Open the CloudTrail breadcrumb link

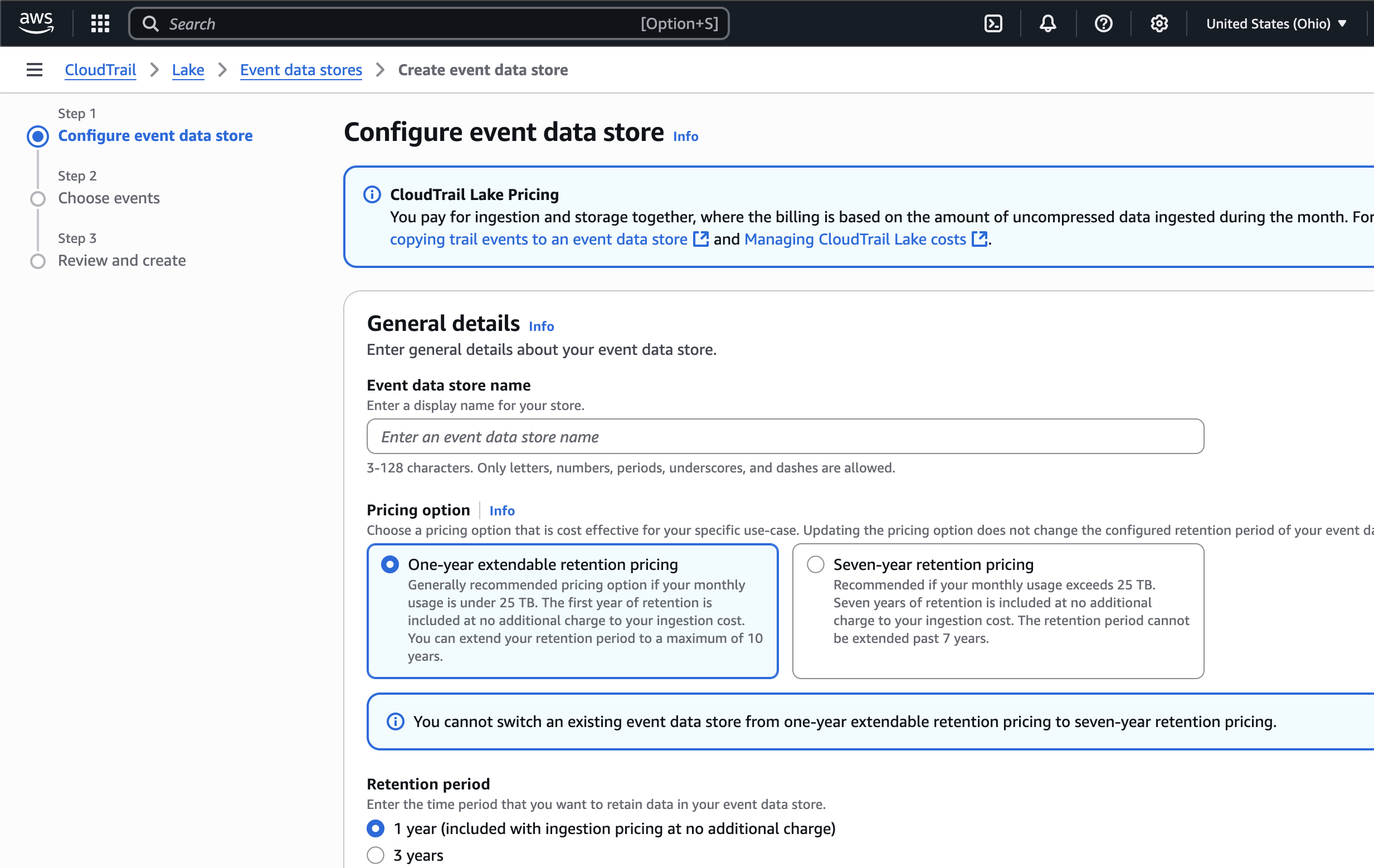pyautogui.click(x=100, y=70)
